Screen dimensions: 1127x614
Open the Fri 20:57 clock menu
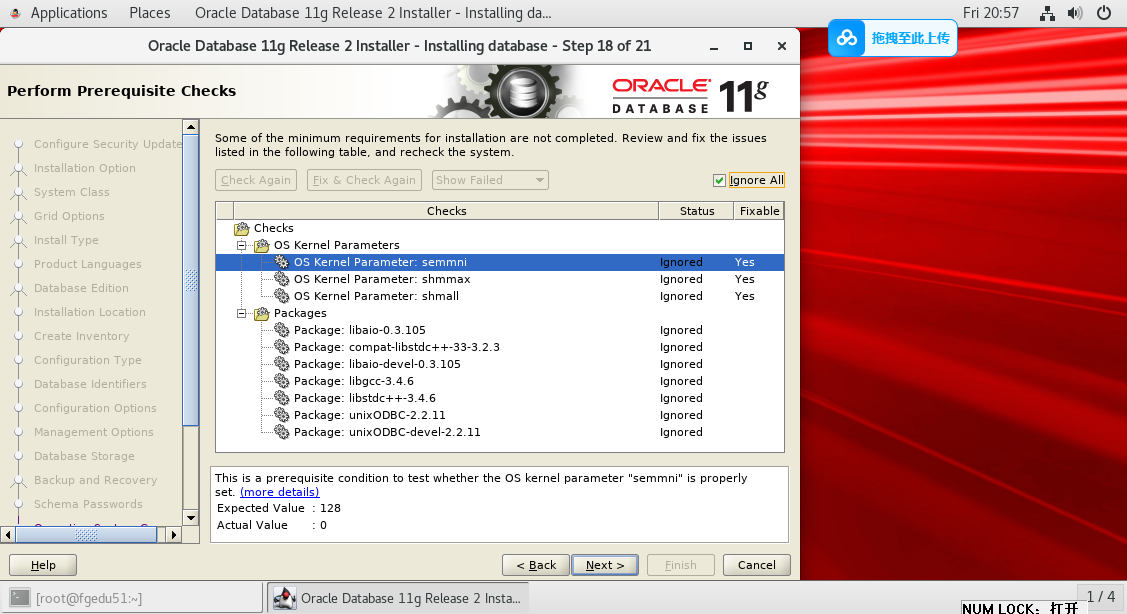point(990,13)
